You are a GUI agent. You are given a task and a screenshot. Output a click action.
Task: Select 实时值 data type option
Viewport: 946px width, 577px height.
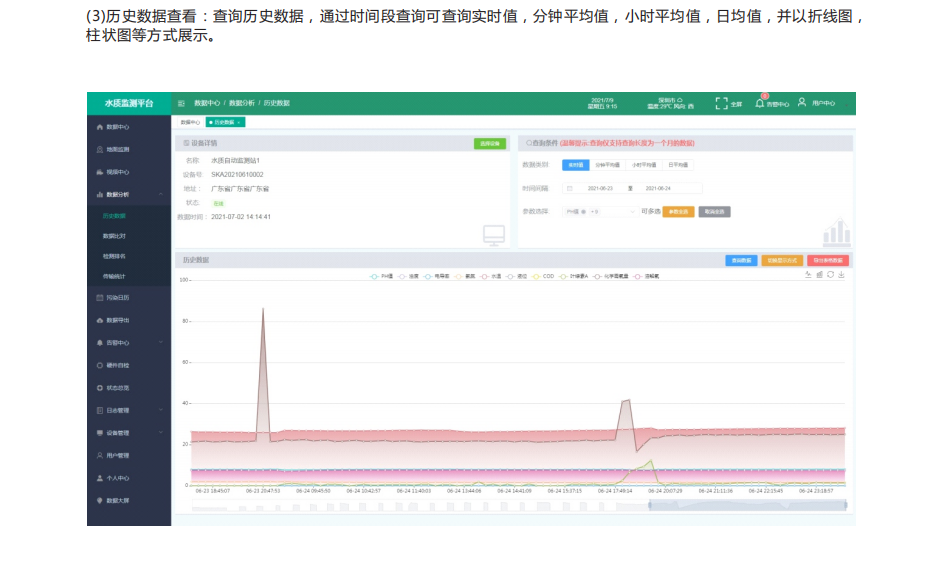pos(576,165)
